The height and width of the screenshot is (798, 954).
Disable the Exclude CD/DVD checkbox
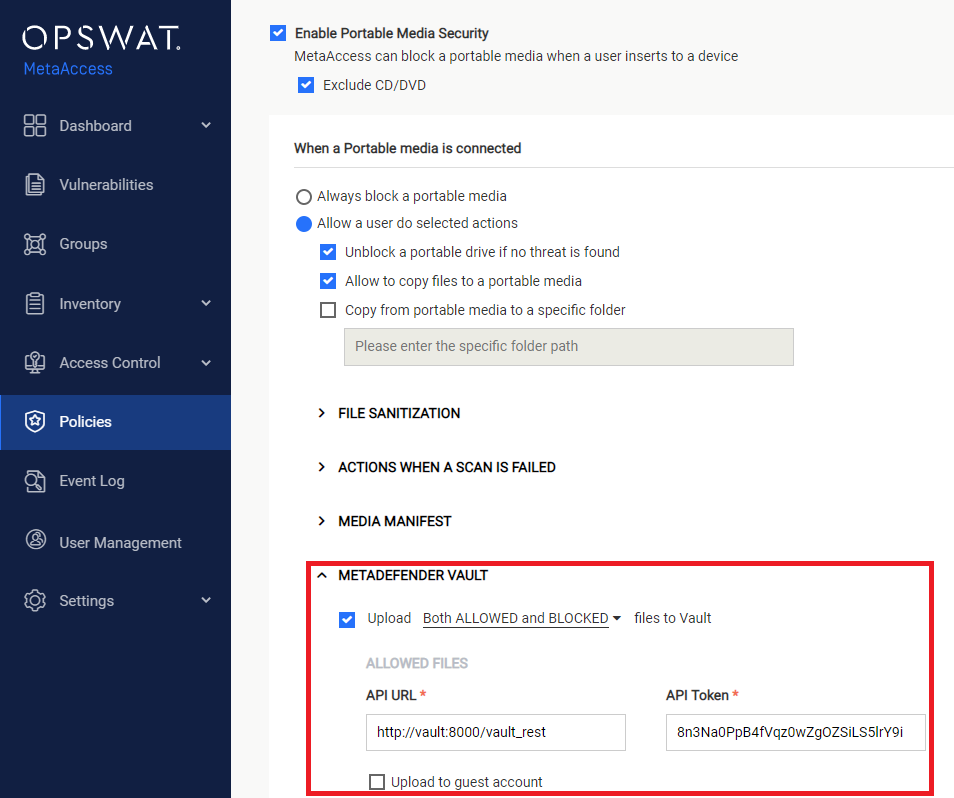click(x=306, y=85)
